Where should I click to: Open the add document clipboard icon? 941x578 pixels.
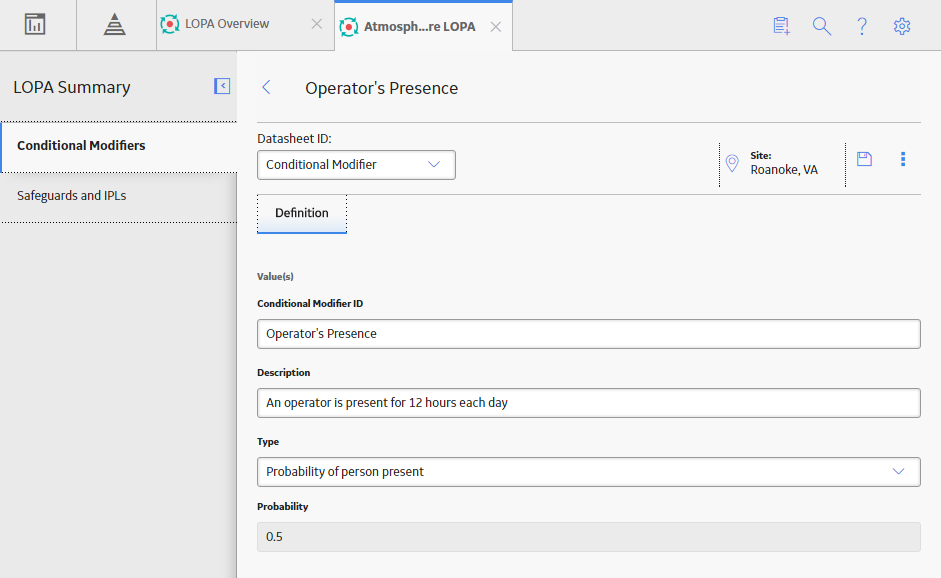coord(781,26)
